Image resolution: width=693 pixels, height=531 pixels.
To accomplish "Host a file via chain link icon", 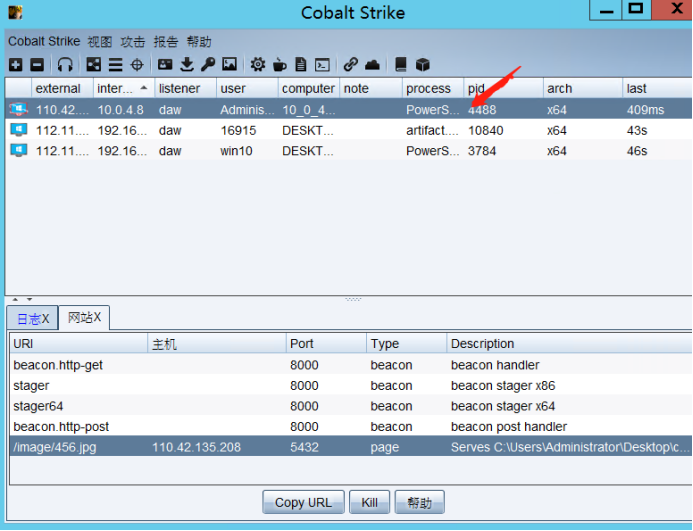I will [350, 65].
